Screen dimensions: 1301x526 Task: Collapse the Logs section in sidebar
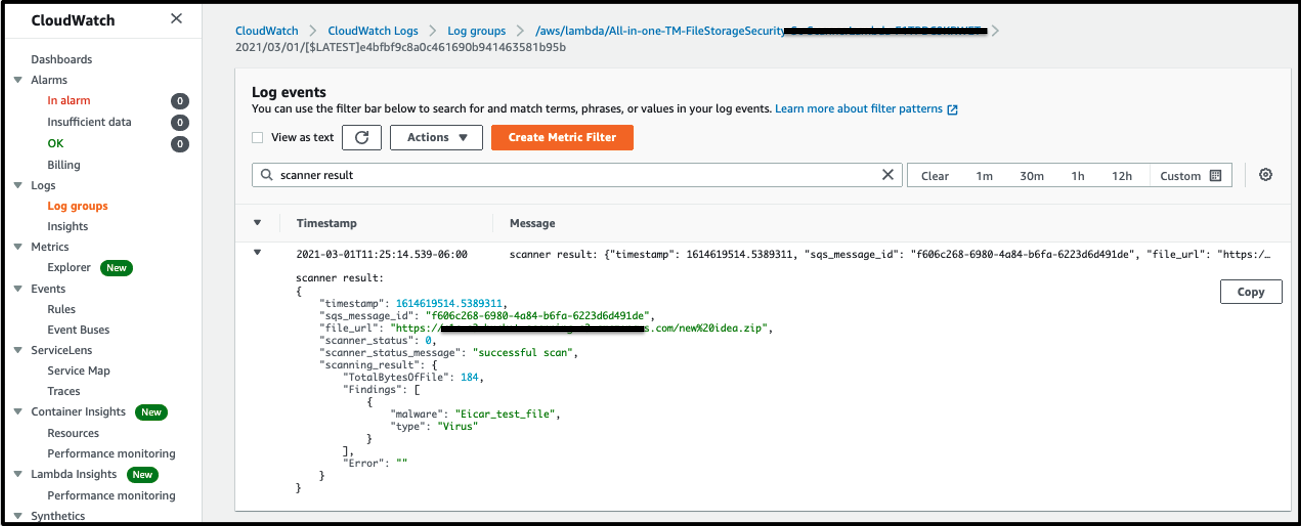click(18, 185)
